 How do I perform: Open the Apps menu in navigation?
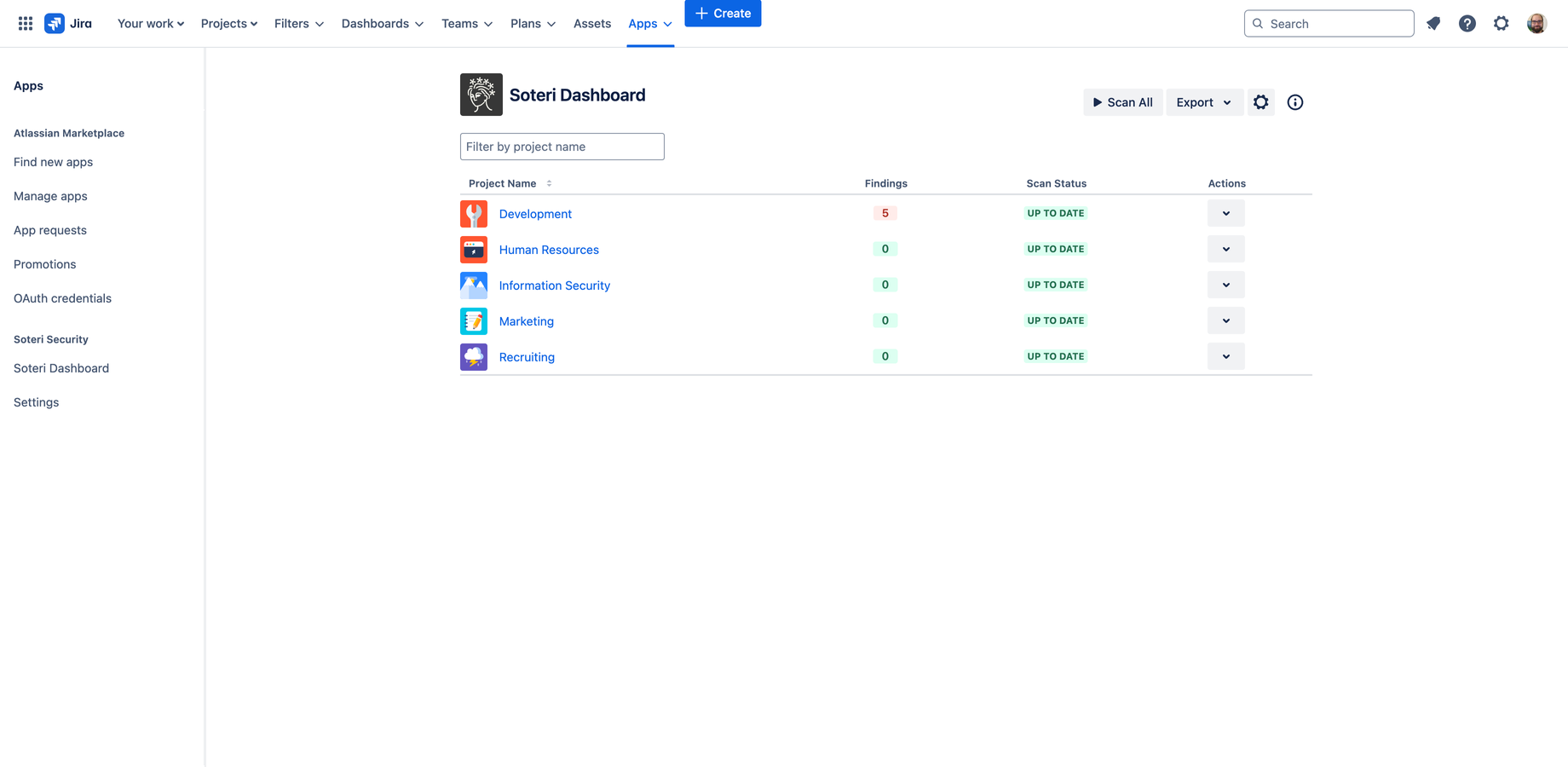[x=650, y=24]
